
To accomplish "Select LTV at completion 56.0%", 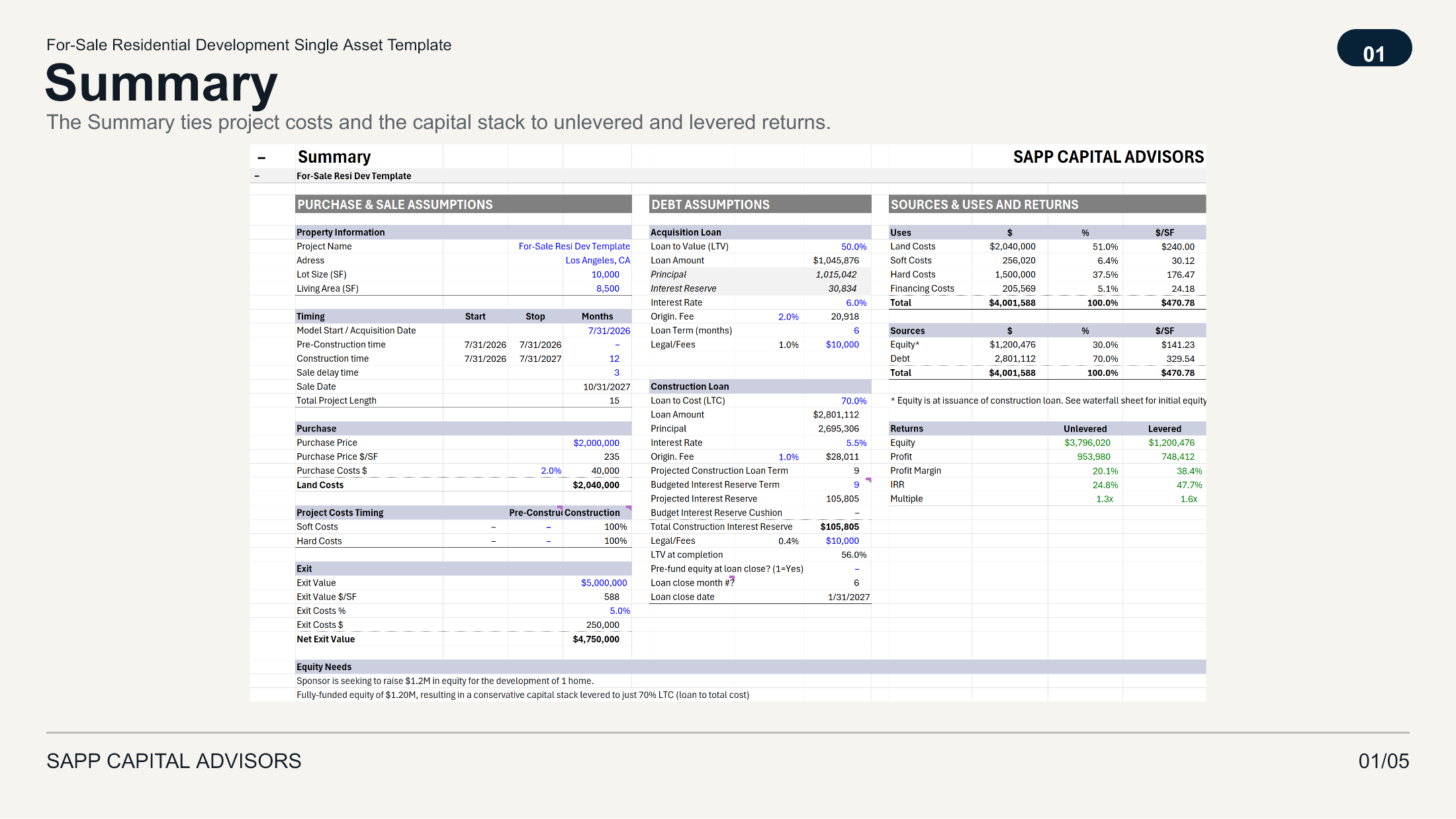I will pos(853,554).
